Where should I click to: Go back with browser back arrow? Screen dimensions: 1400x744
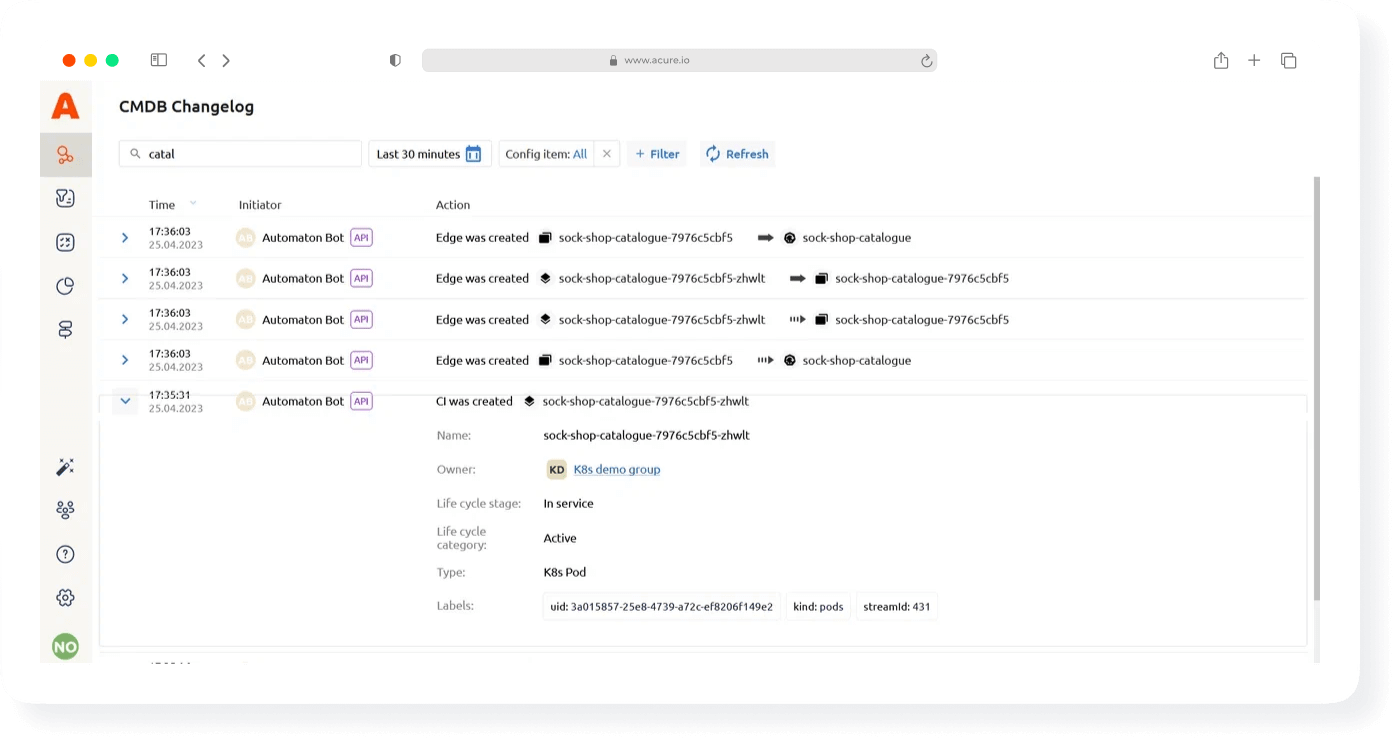(x=201, y=60)
